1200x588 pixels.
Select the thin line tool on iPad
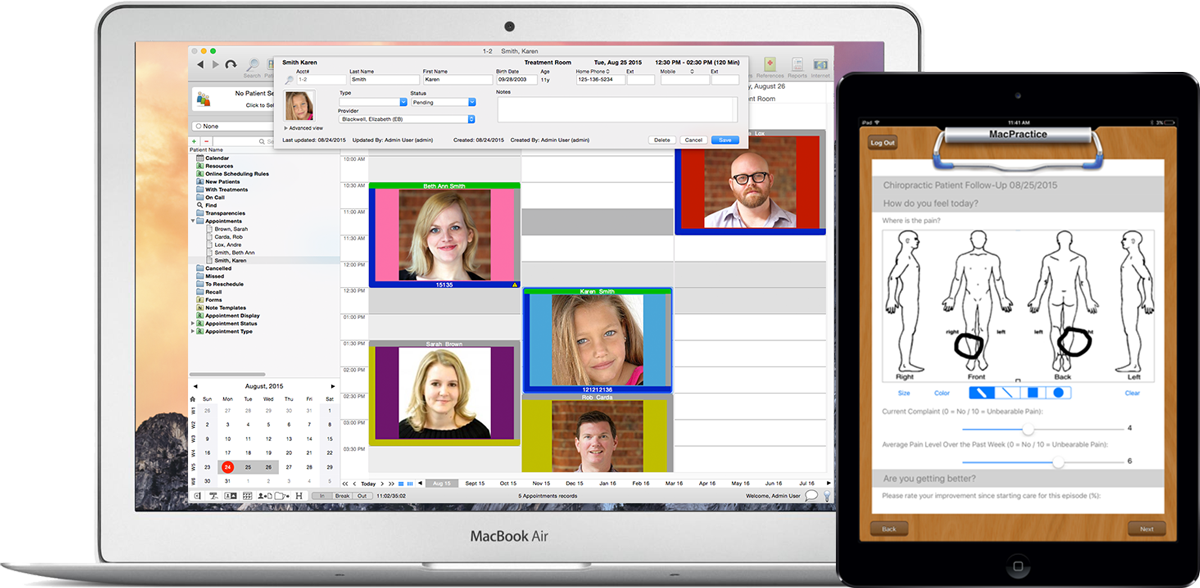(x=1007, y=393)
